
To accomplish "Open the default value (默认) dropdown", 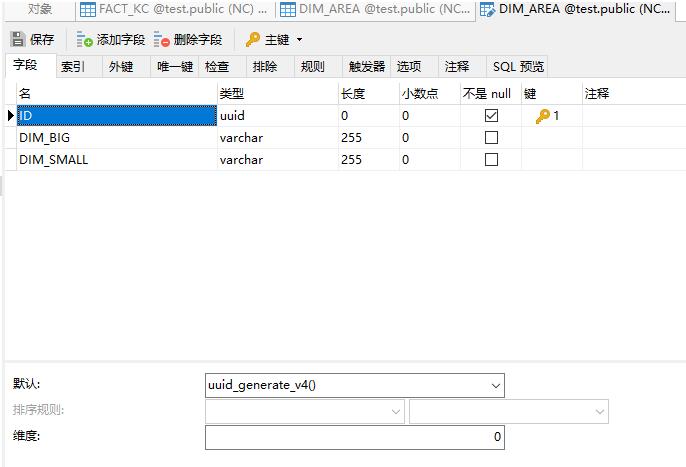I will pos(496,385).
